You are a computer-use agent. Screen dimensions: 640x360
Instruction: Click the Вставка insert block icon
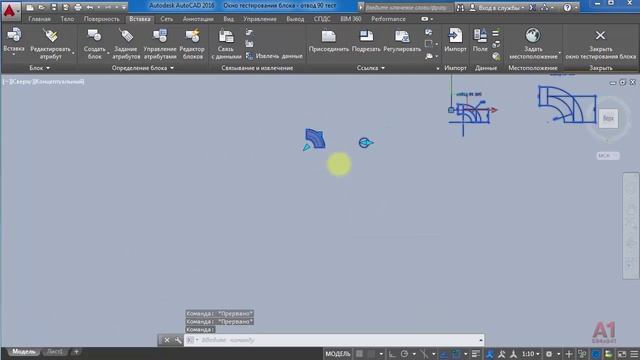click(x=14, y=36)
